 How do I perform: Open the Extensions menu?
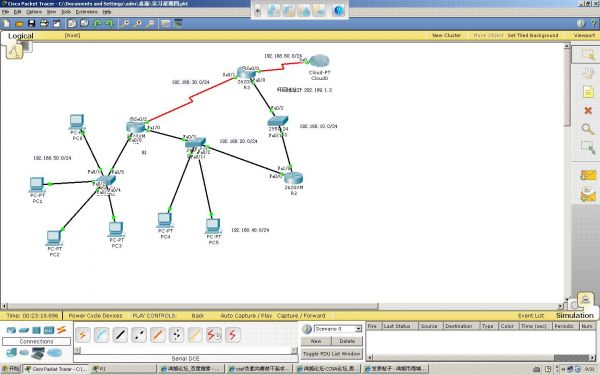[x=86, y=12]
